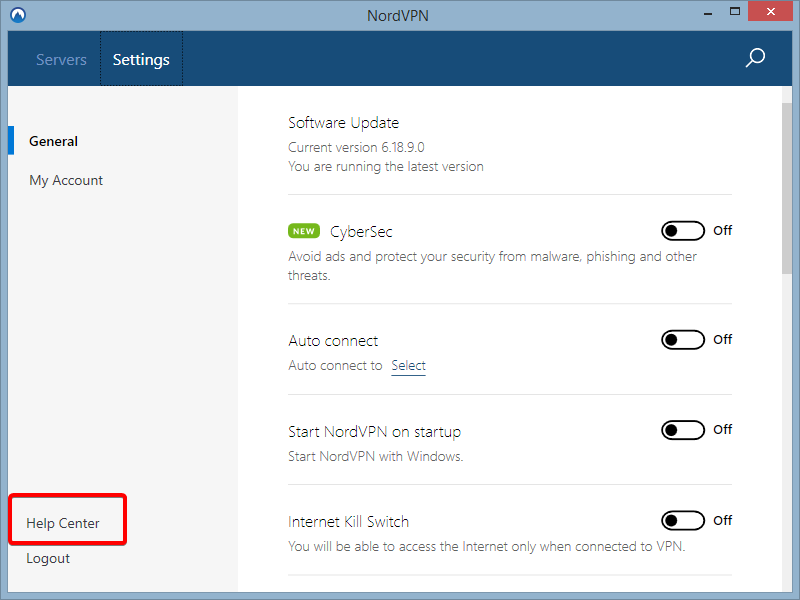The width and height of the screenshot is (800, 600).
Task: Click the Software Update heading
Action: [x=343, y=122]
